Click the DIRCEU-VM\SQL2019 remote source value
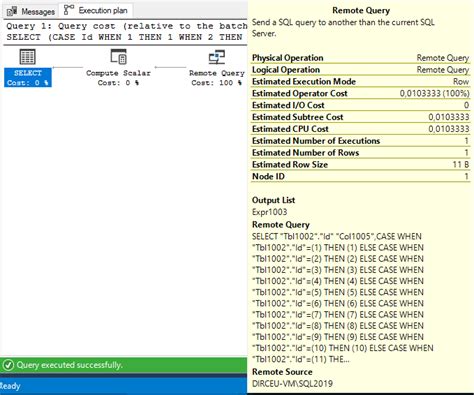Screen dimensions: 474x395 tap(292, 384)
